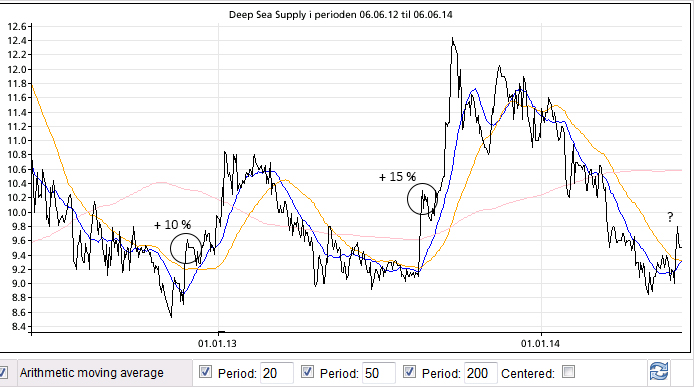Viewport: 694px width, 387px height.
Task: Click the 11.0 y-axis value
Action: [17, 141]
